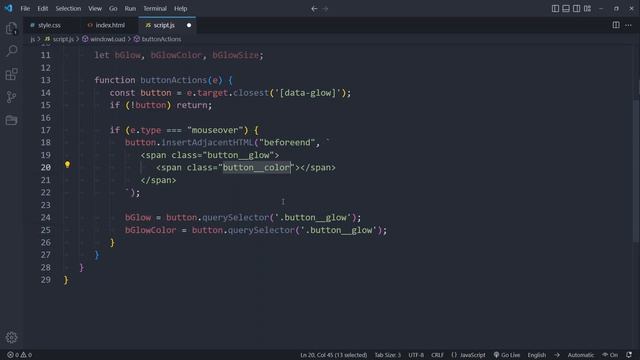Viewport: 640px width, 360px height.
Task: Expand the script.js breadcrumb
Action: tap(63, 39)
